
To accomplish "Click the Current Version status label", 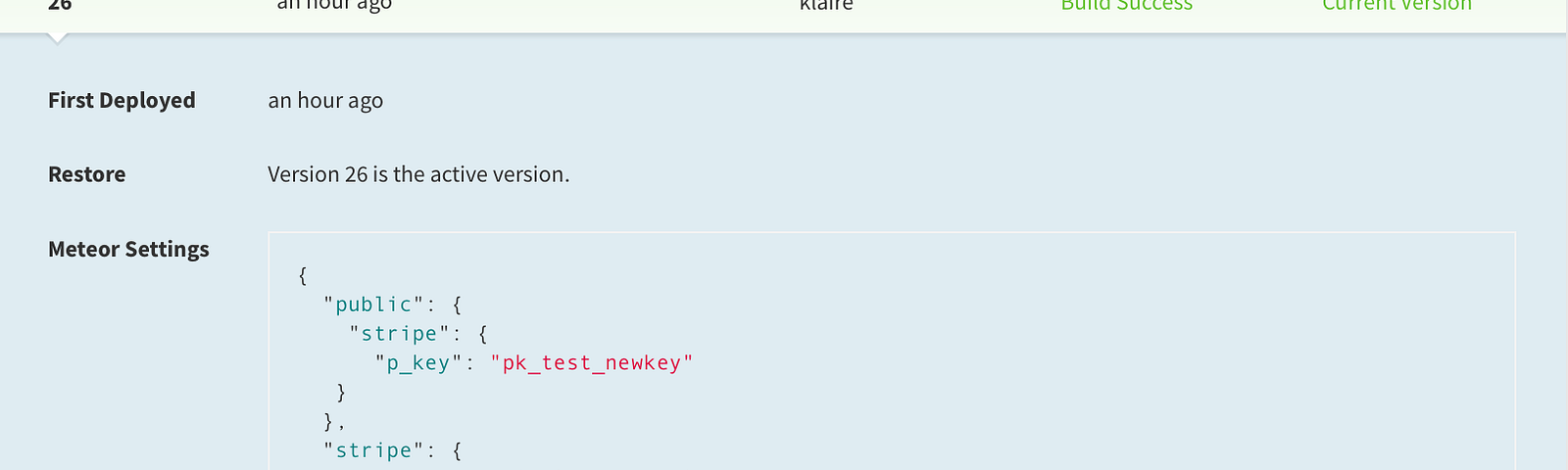I will click(1396, 5).
